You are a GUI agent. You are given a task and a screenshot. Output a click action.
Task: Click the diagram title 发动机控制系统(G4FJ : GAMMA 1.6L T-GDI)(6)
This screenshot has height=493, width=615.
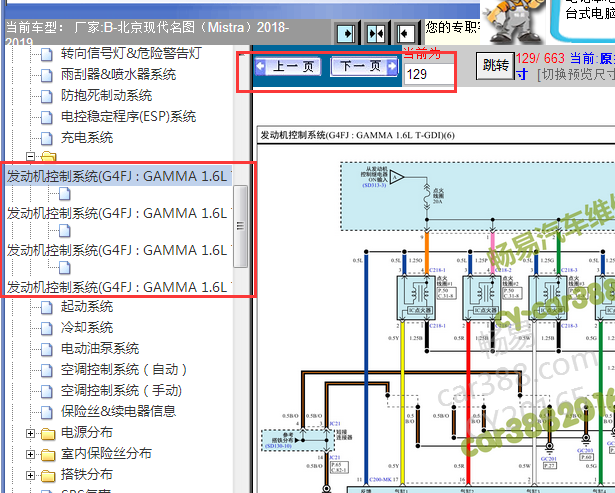pyautogui.click(x=358, y=135)
